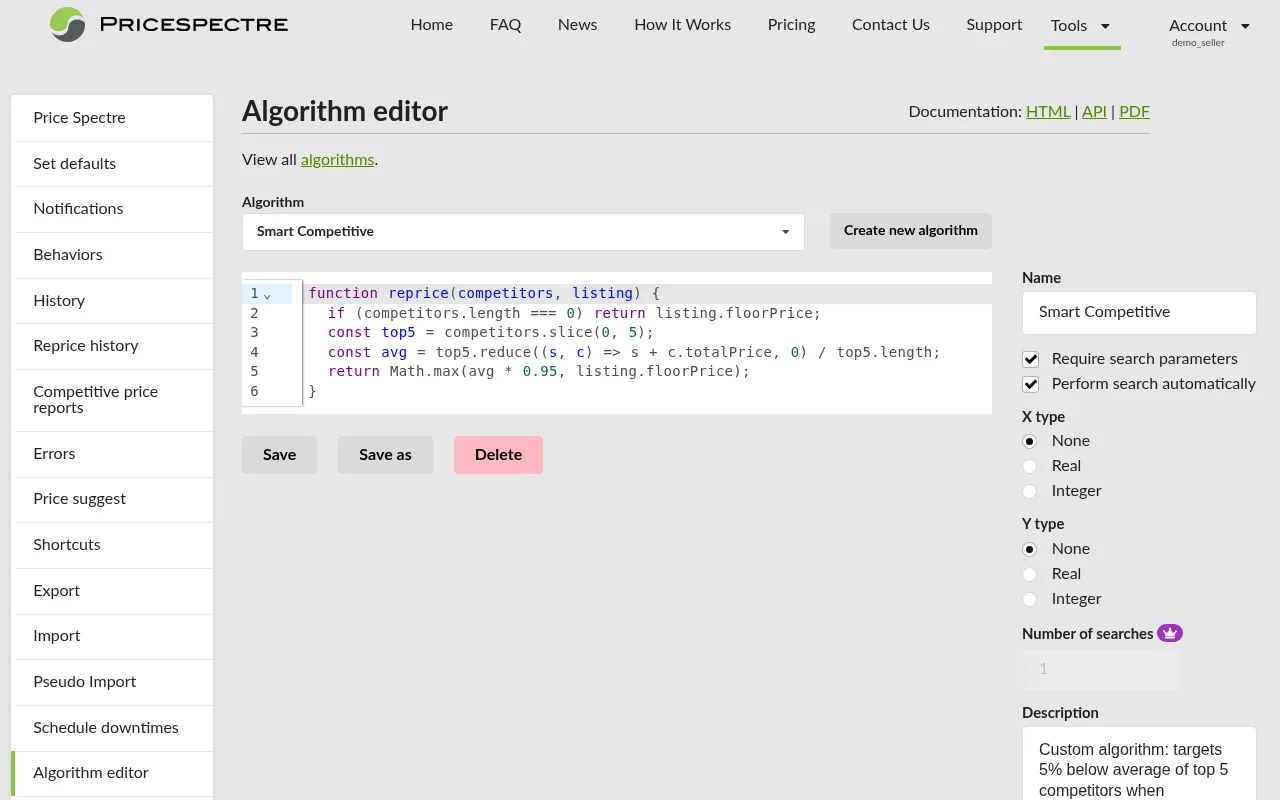View all algorithms via the link

coord(337,159)
